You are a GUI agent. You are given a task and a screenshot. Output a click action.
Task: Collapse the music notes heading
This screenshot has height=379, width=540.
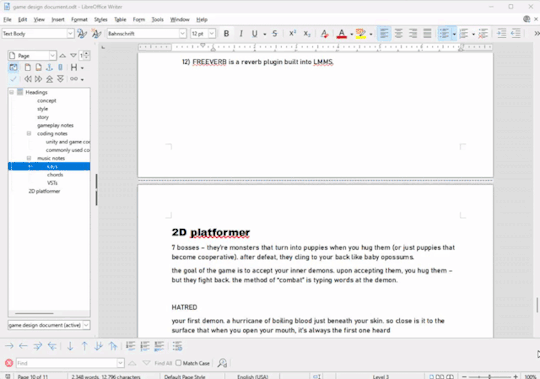coord(29,158)
